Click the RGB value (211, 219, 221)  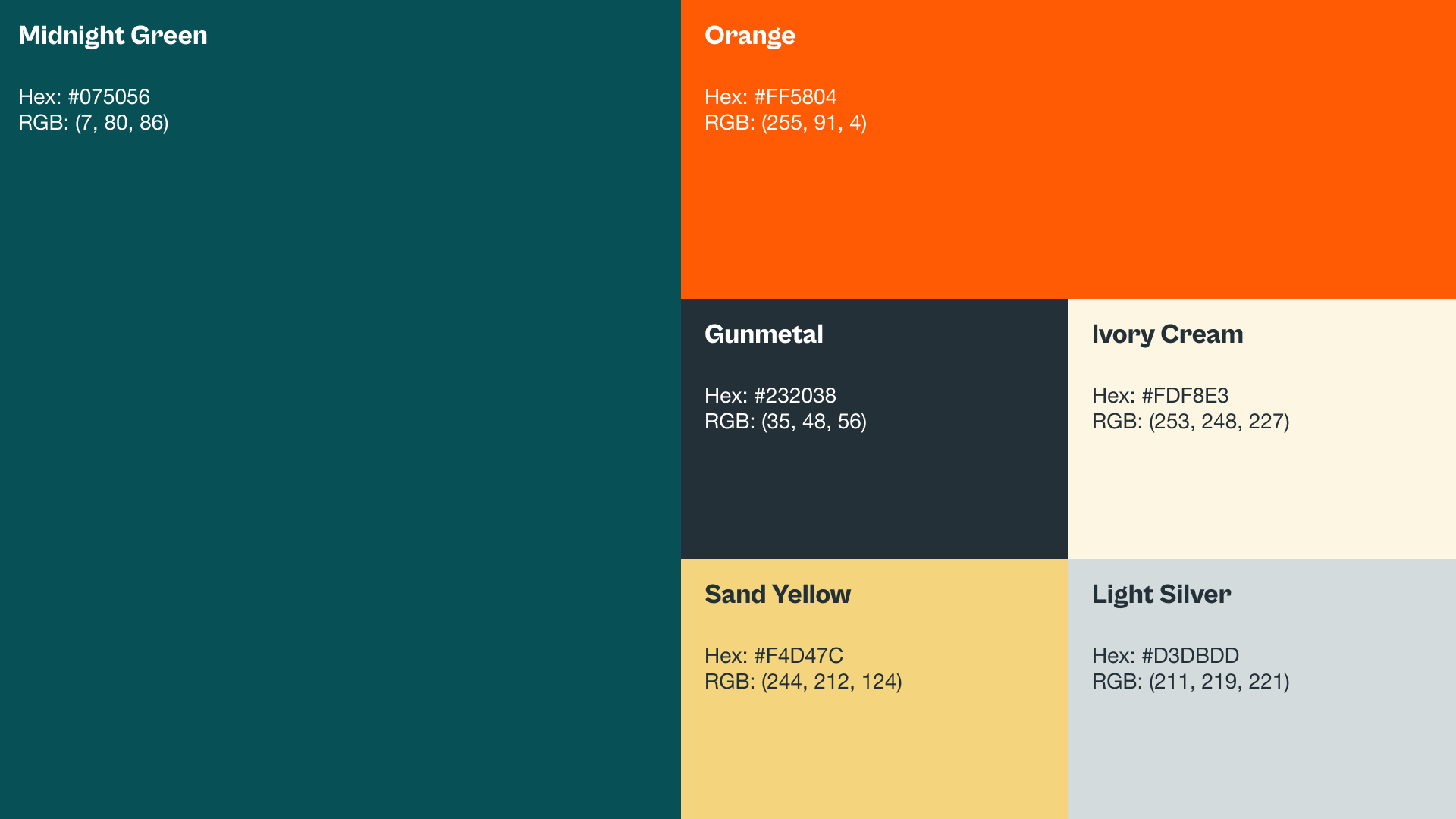click(1219, 682)
